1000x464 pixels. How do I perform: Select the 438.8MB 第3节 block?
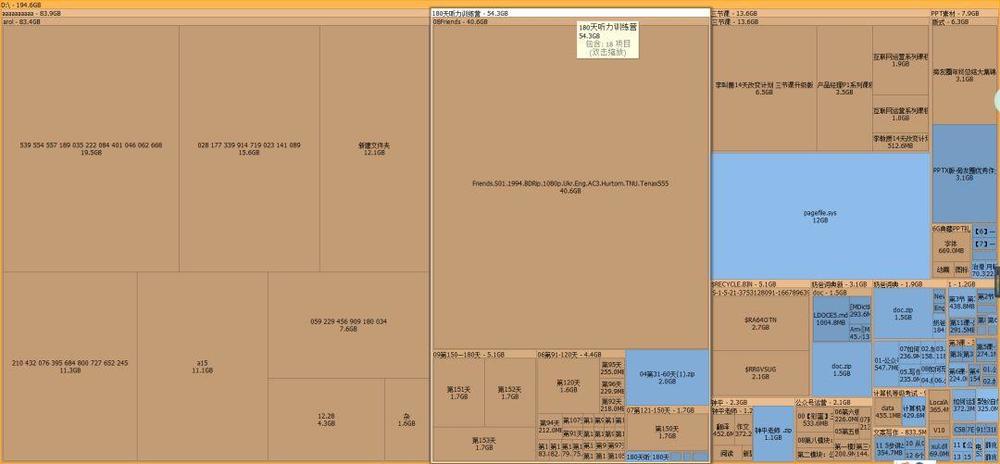(962, 303)
